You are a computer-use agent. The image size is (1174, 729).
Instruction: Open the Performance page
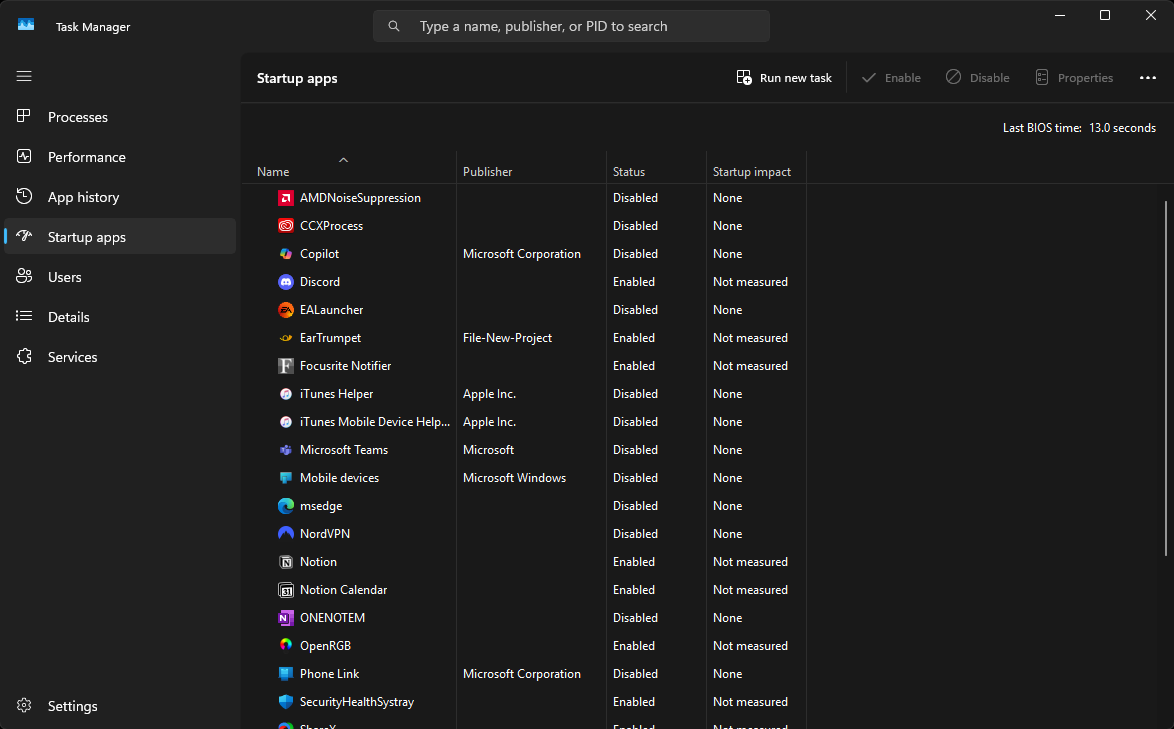120,156
